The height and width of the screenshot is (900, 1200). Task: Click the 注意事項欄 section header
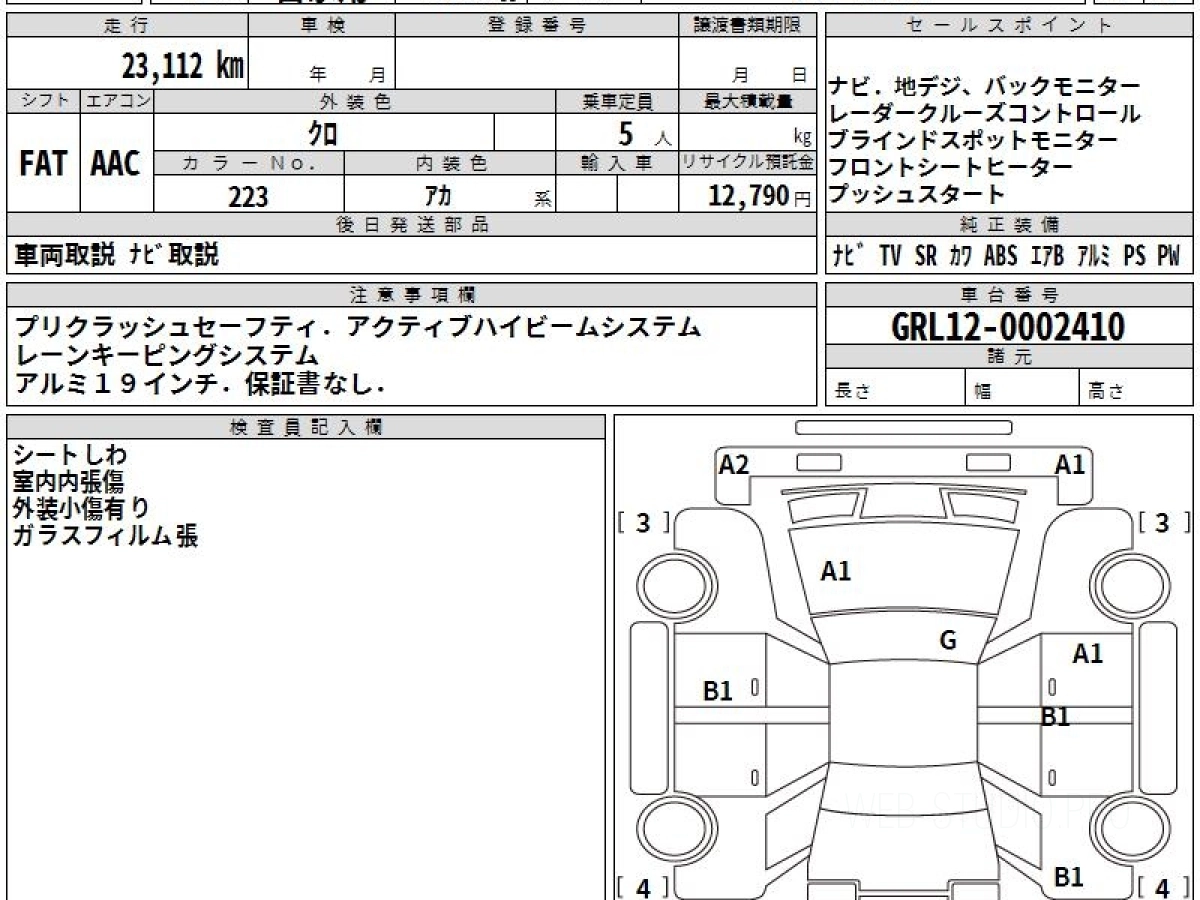coord(412,295)
